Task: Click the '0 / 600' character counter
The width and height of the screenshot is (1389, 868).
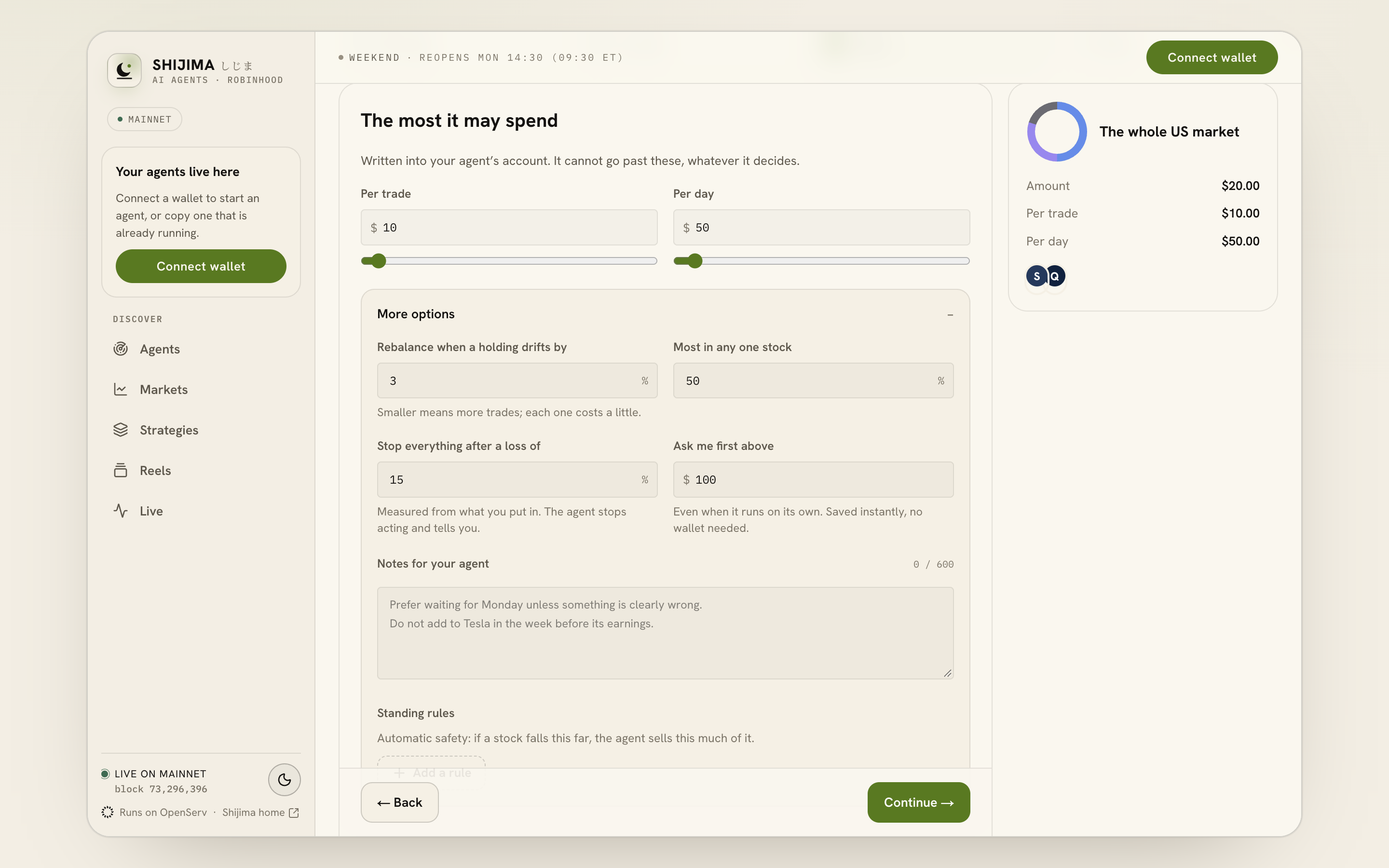Action: [933, 564]
